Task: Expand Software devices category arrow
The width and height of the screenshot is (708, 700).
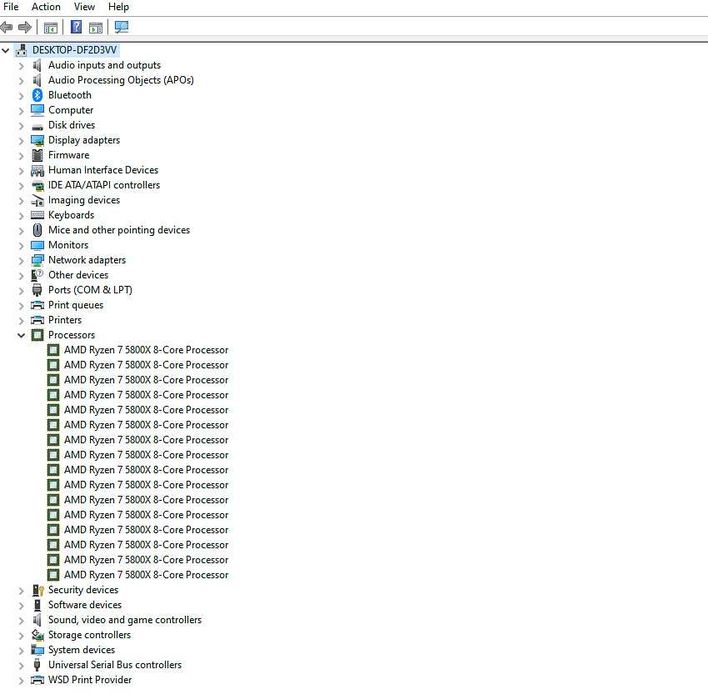Action: (x=21, y=606)
